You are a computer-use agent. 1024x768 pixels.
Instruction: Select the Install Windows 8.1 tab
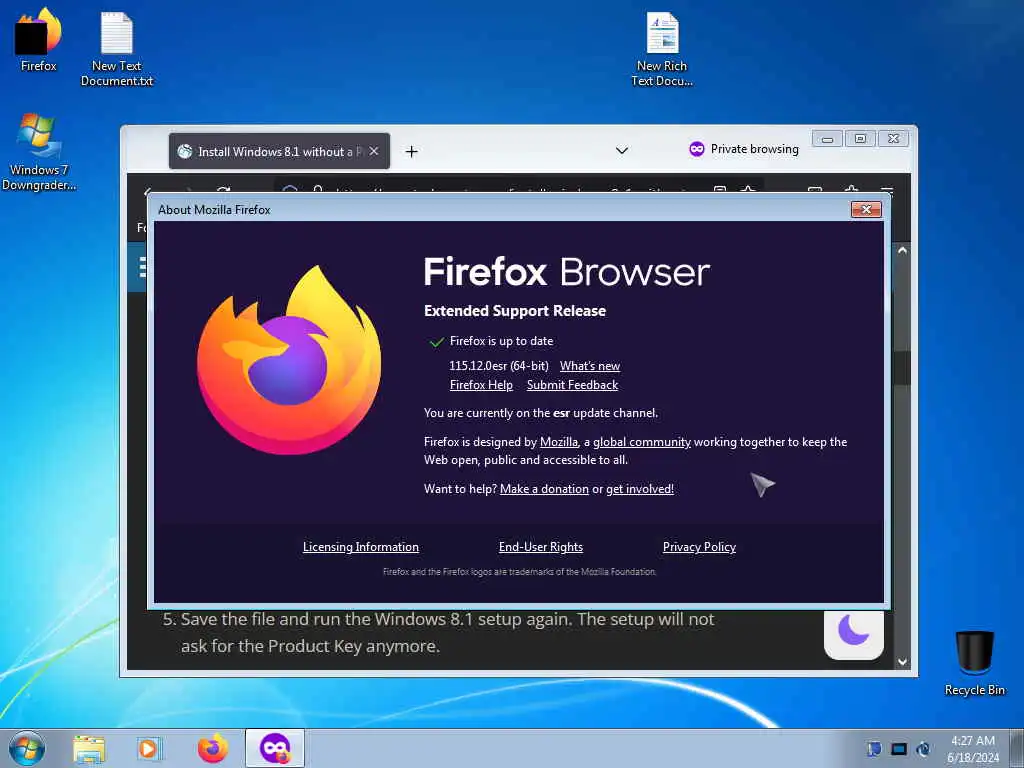[279, 152]
